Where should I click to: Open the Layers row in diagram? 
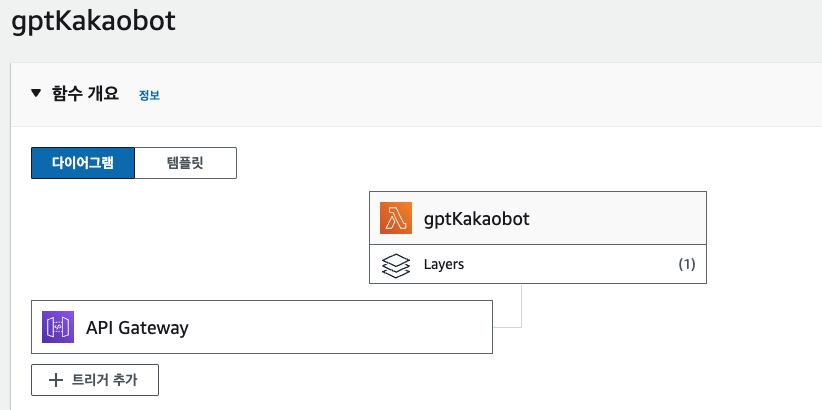[538, 264]
